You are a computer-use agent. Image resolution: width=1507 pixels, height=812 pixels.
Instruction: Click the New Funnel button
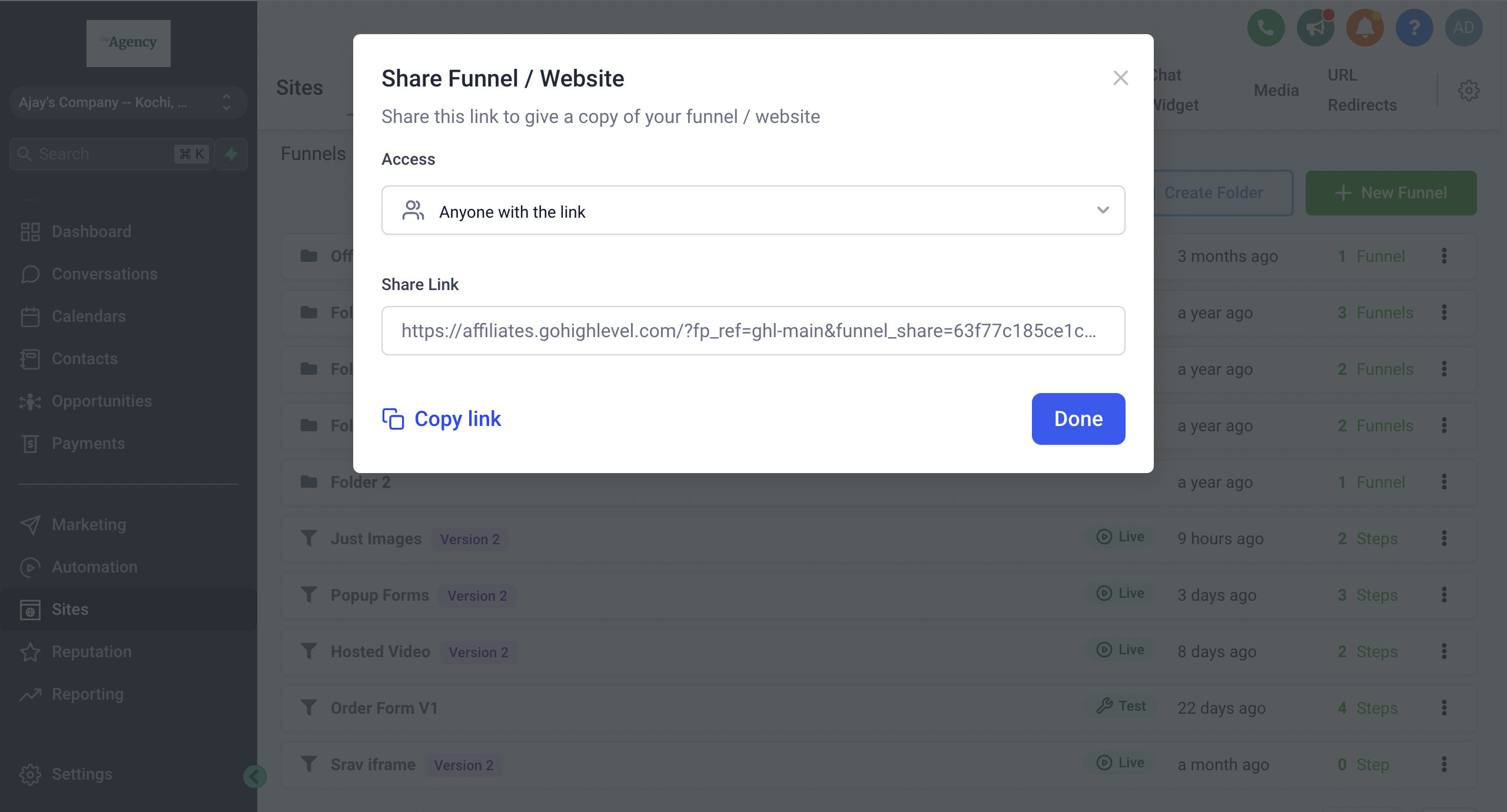(1390, 193)
